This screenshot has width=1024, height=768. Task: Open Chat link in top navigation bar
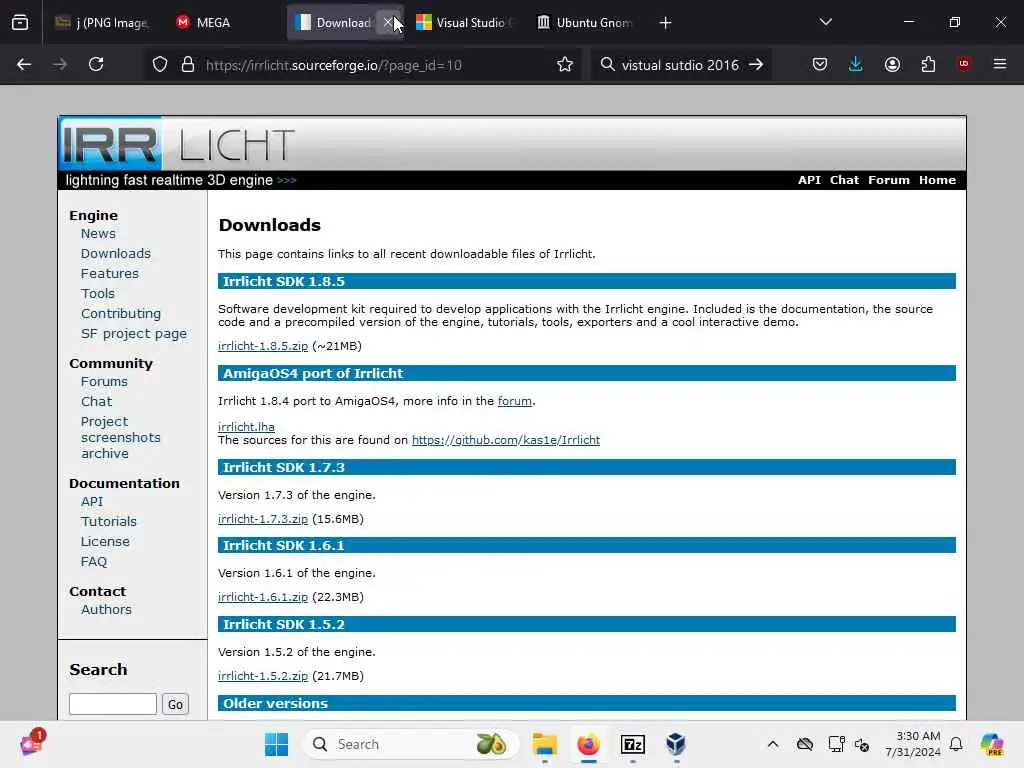844,180
